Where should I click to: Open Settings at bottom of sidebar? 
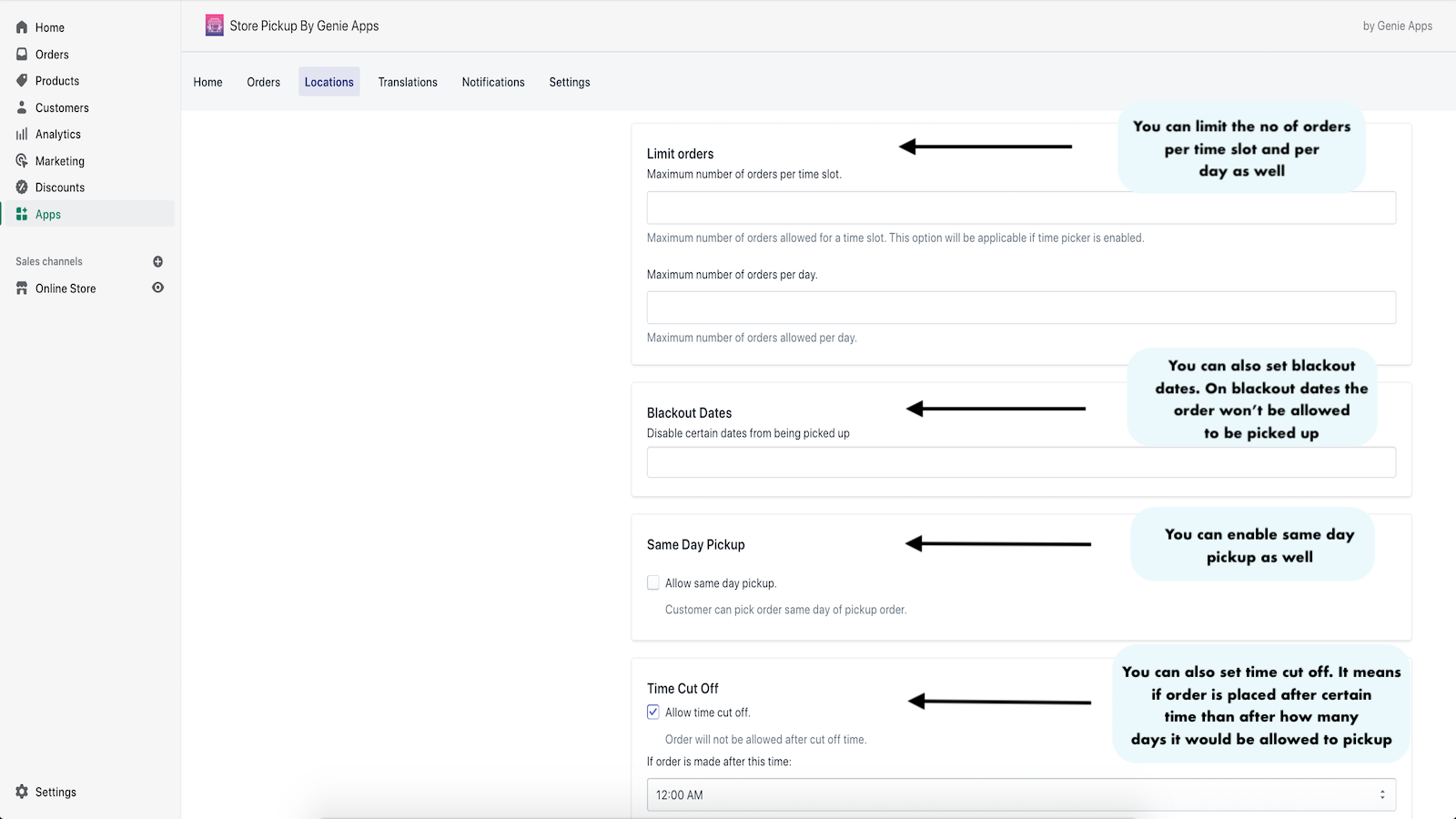point(56,792)
